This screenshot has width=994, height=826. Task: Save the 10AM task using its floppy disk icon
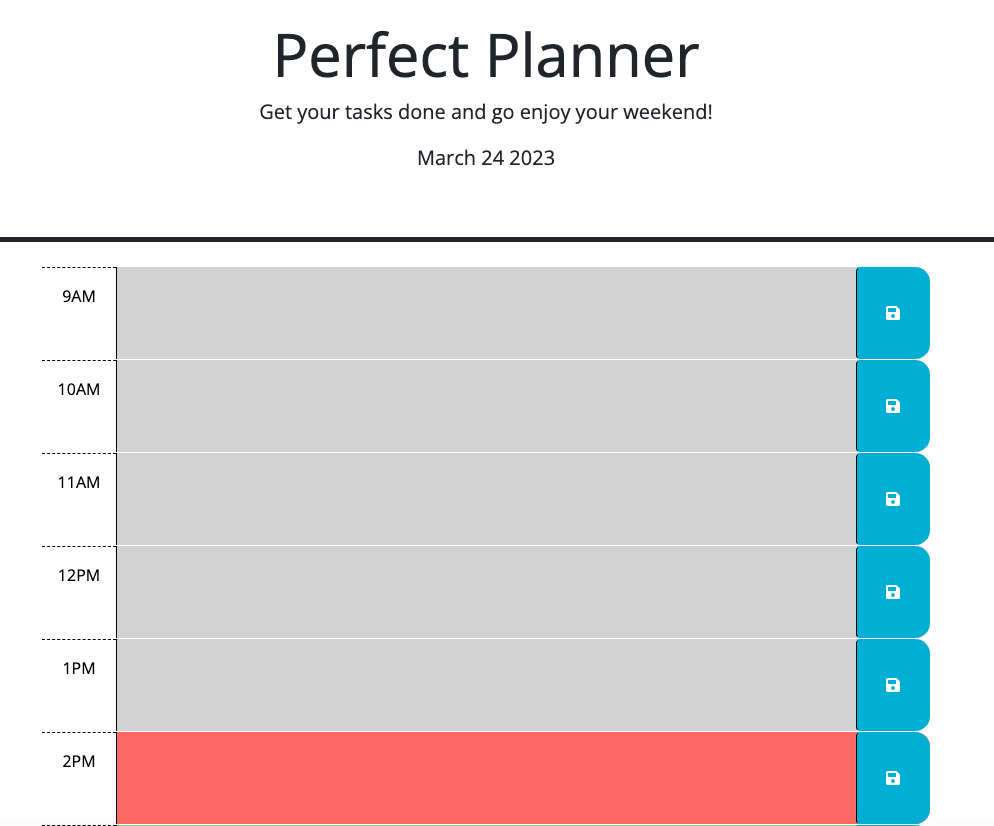point(892,405)
